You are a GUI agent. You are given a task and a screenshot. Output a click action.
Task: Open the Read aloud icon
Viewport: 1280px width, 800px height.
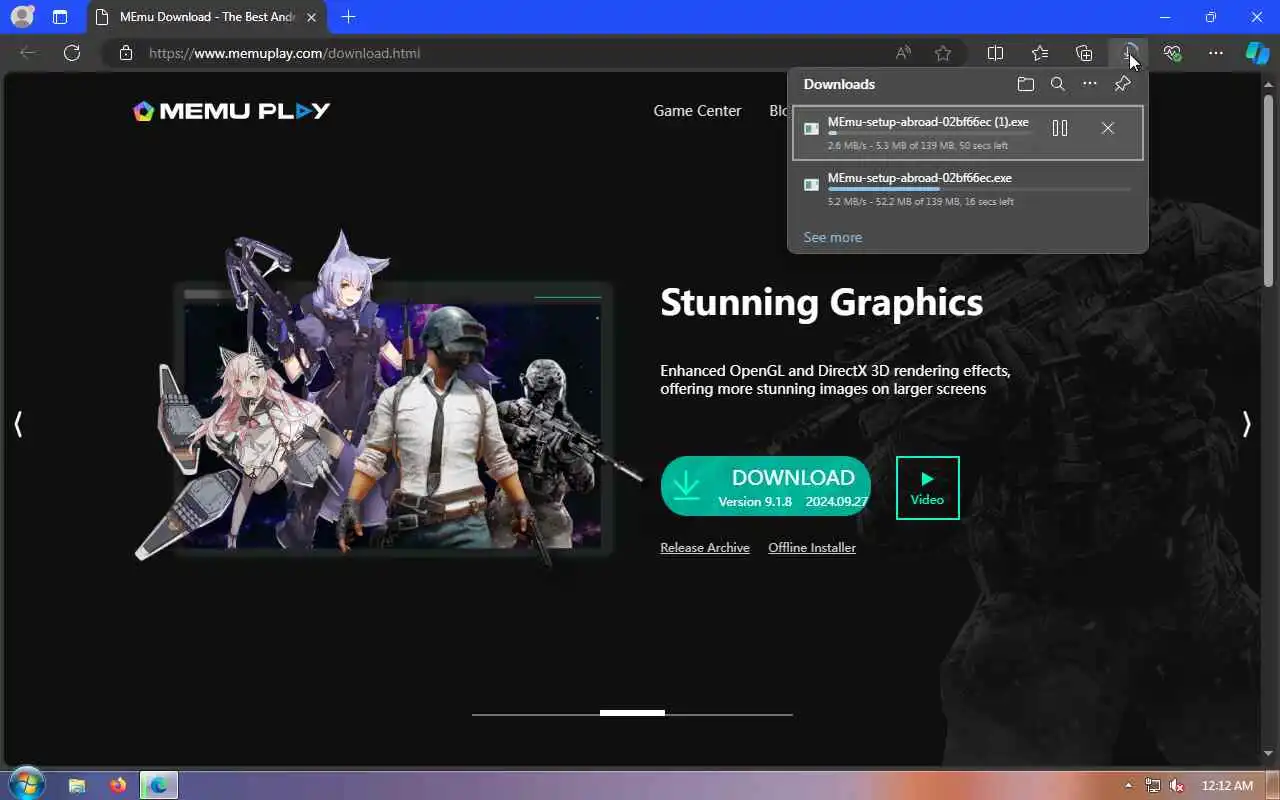pyautogui.click(x=903, y=53)
